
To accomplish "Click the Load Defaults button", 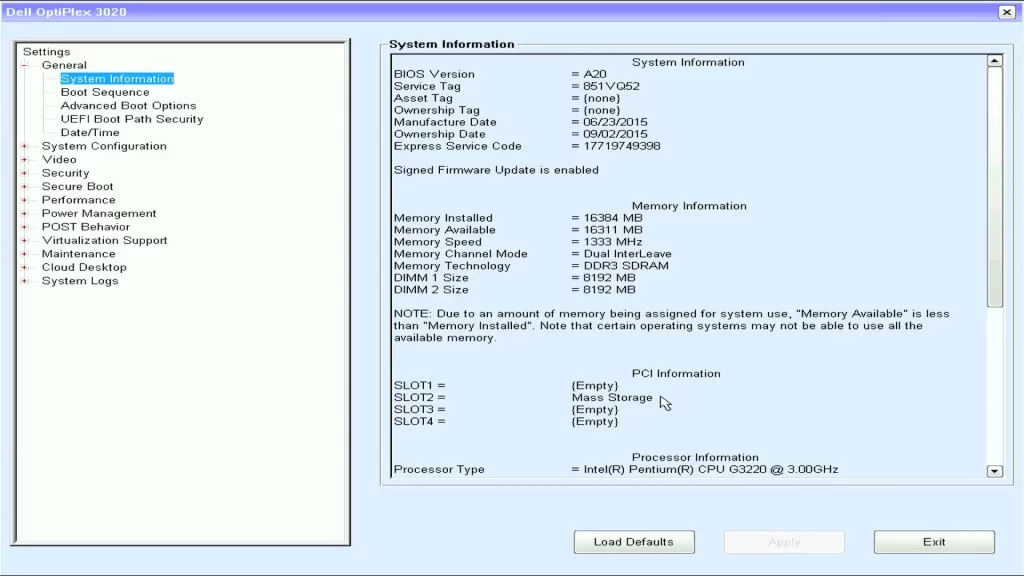I will click(634, 541).
